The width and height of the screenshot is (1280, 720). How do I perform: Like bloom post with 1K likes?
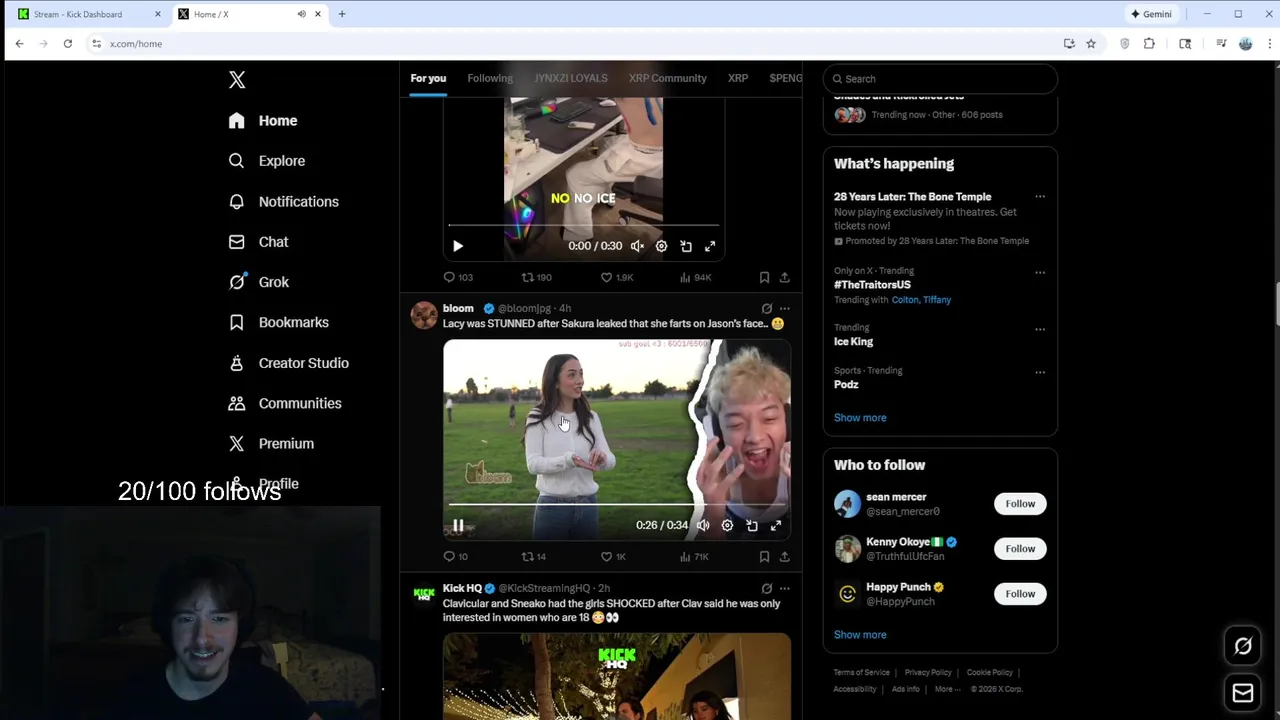pyautogui.click(x=613, y=557)
